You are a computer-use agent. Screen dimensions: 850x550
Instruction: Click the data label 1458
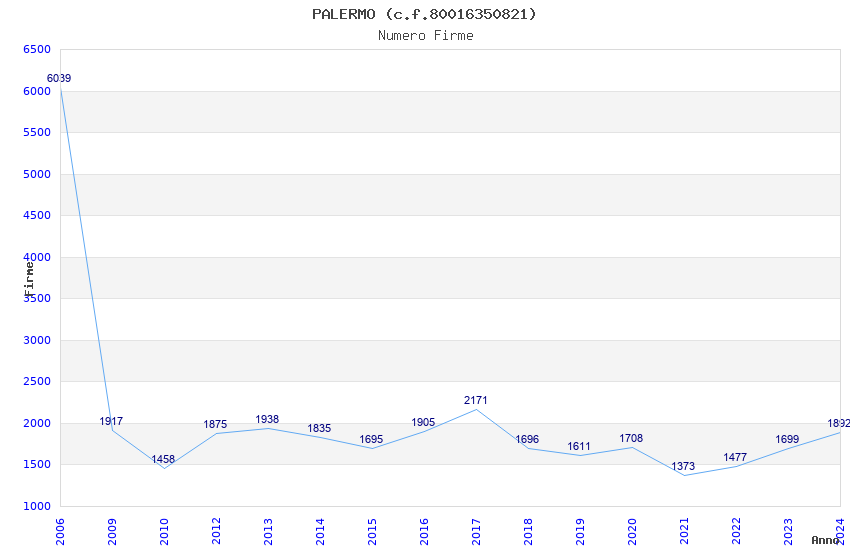click(163, 459)
